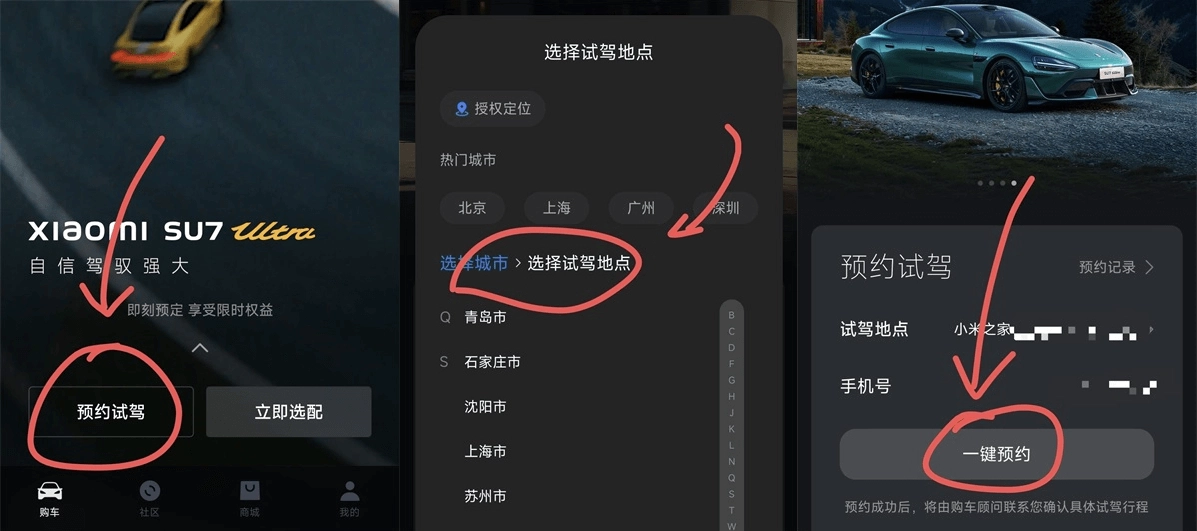Choose 青岛市 from the city list
This screenshot has height=531, width=1197.
(x=486, y=317)
